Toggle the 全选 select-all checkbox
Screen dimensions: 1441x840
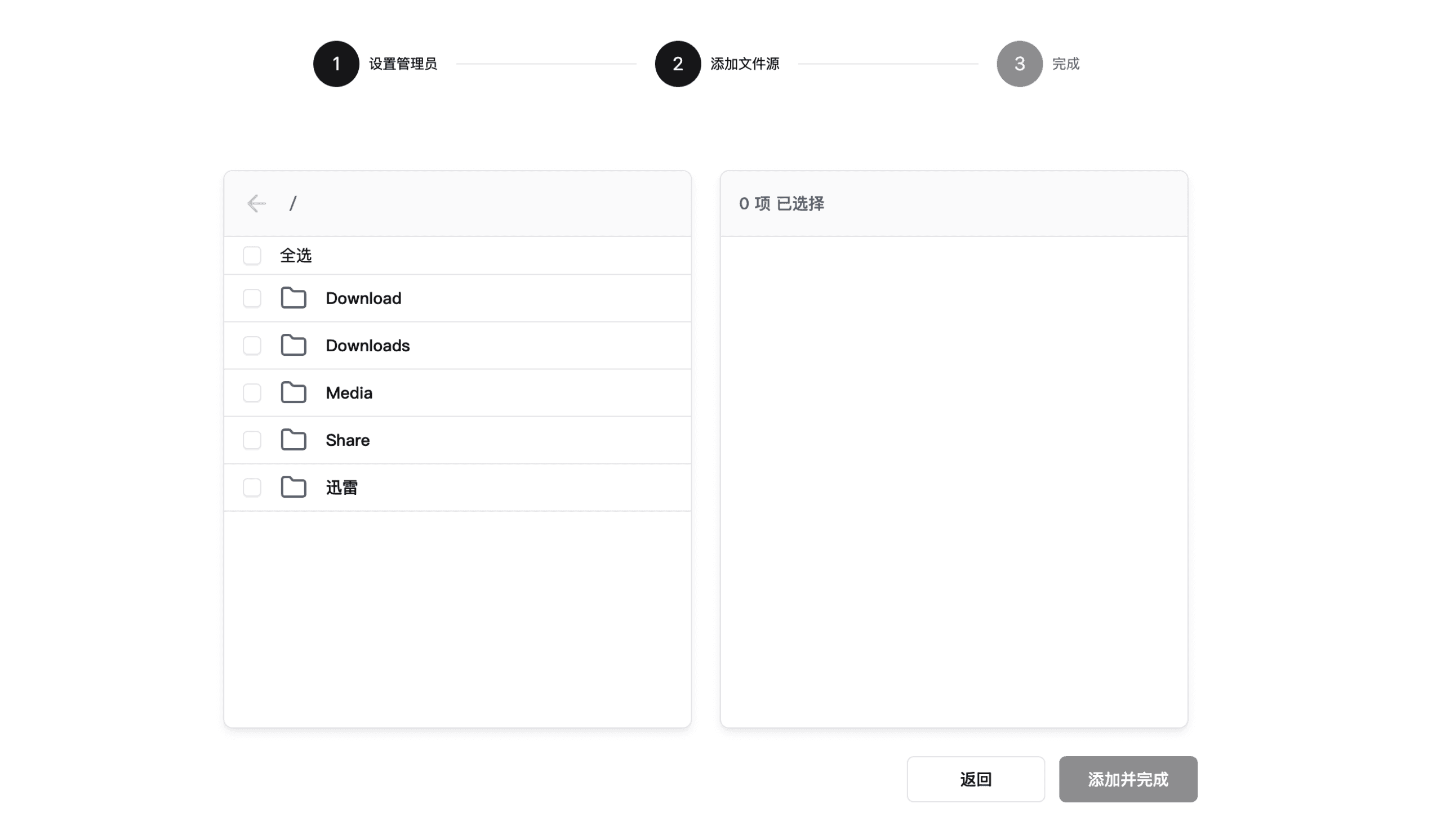coord(252,256)
